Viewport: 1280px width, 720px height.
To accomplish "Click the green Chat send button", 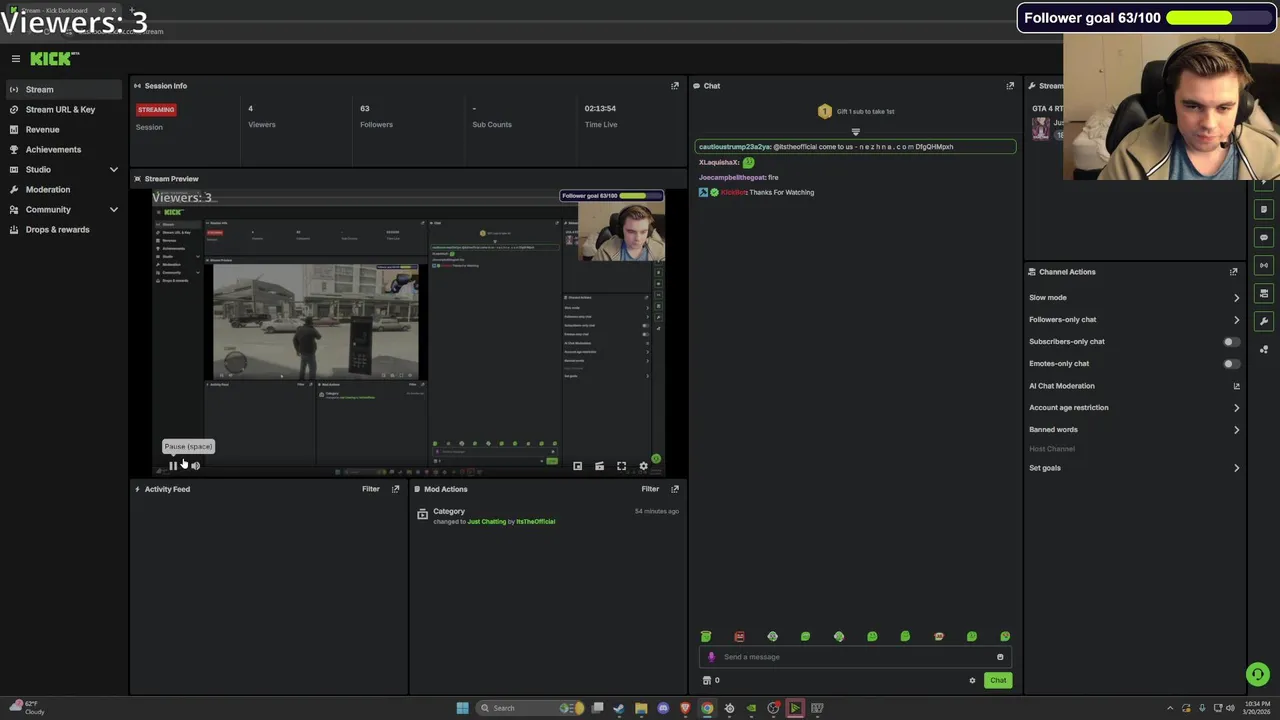I will pos(998,681).
